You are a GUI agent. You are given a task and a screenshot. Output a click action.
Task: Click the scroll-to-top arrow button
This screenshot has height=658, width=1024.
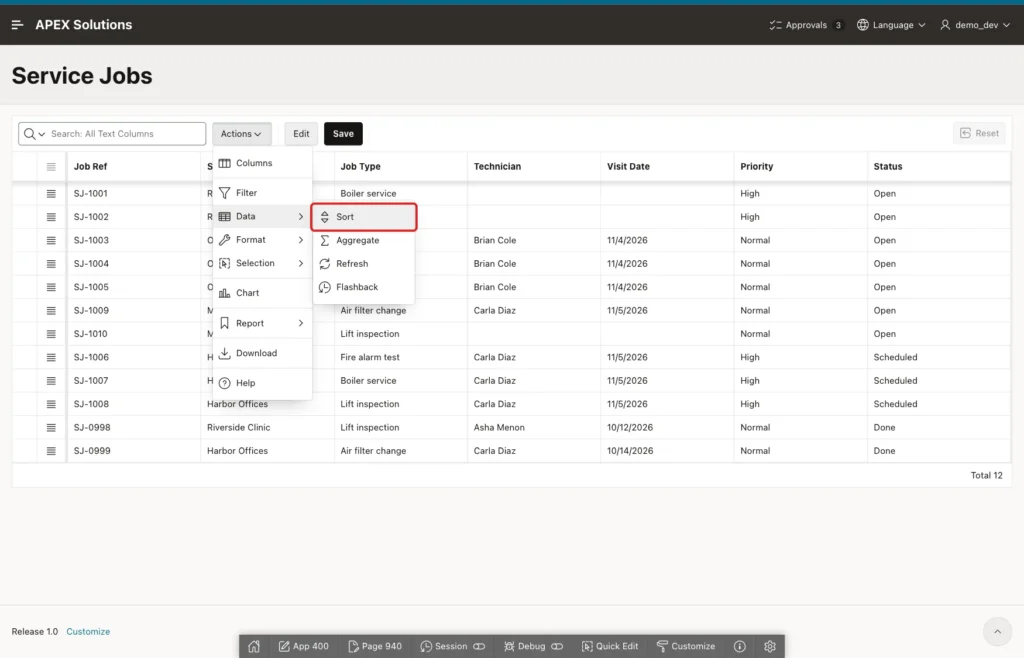coord(997,631)
